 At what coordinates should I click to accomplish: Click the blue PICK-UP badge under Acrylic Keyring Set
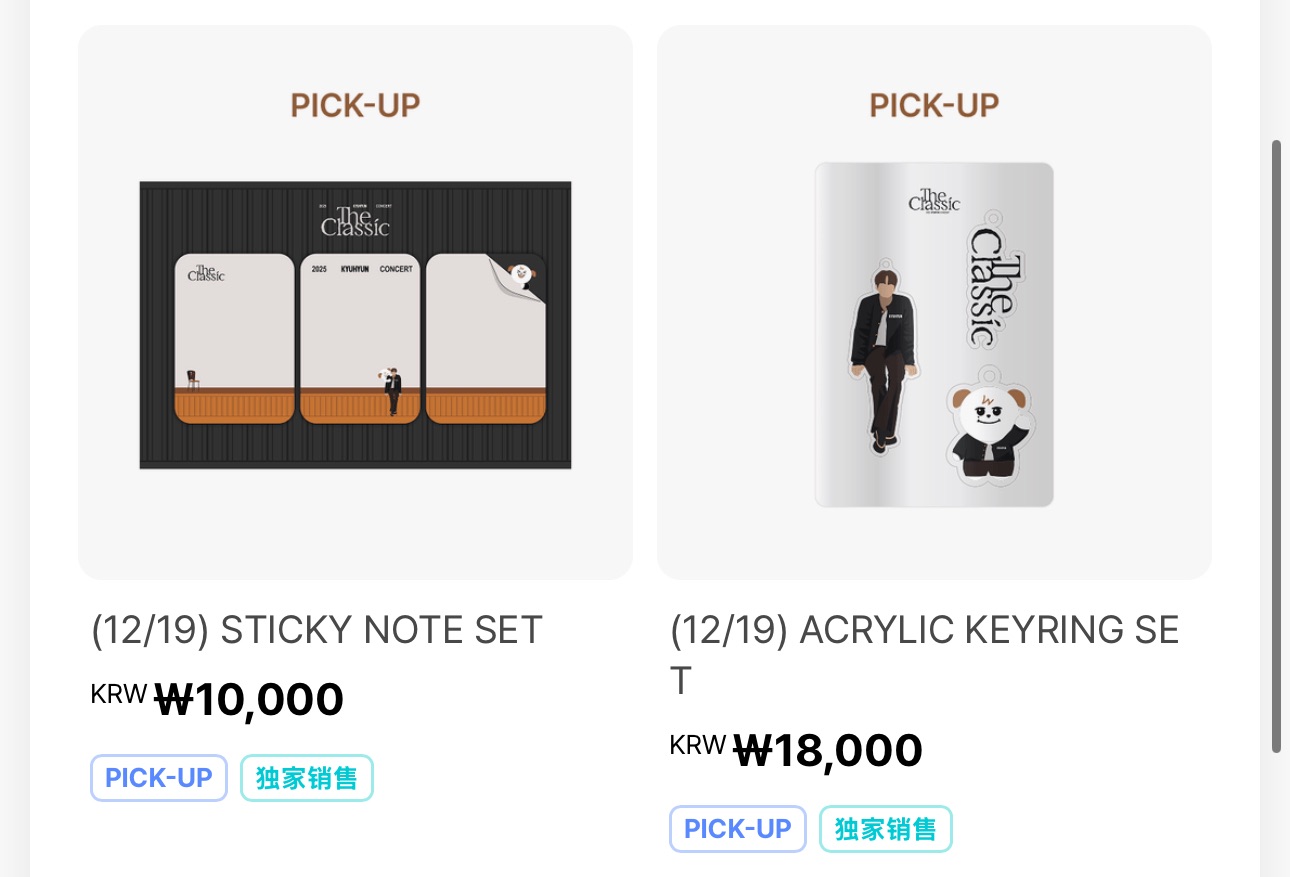click(x=737, y=829)
